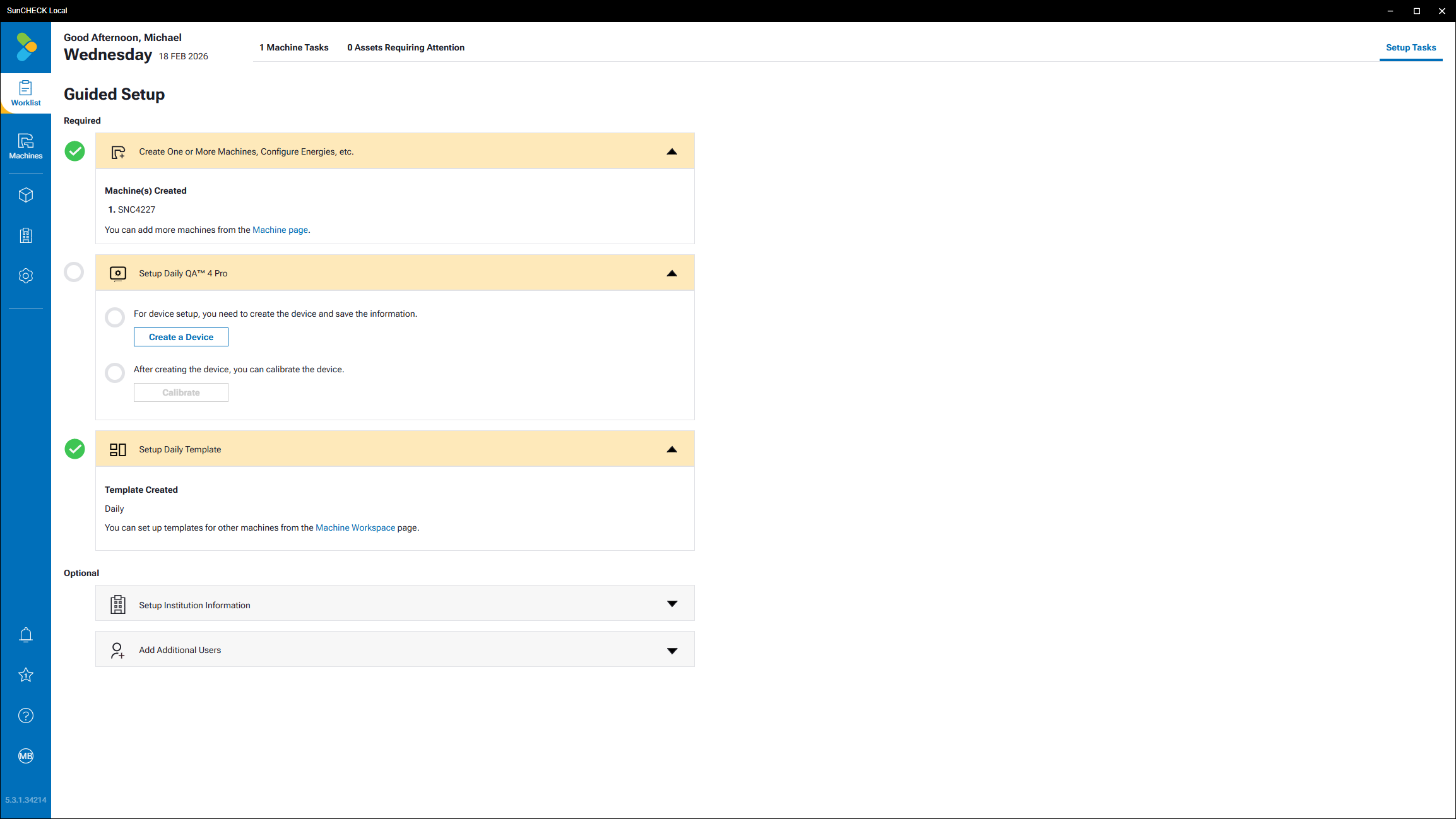The height and width of the screenshot is (819, 1456).
Task: Open the MB user profile avatar
Action: [x=25, y=755]
